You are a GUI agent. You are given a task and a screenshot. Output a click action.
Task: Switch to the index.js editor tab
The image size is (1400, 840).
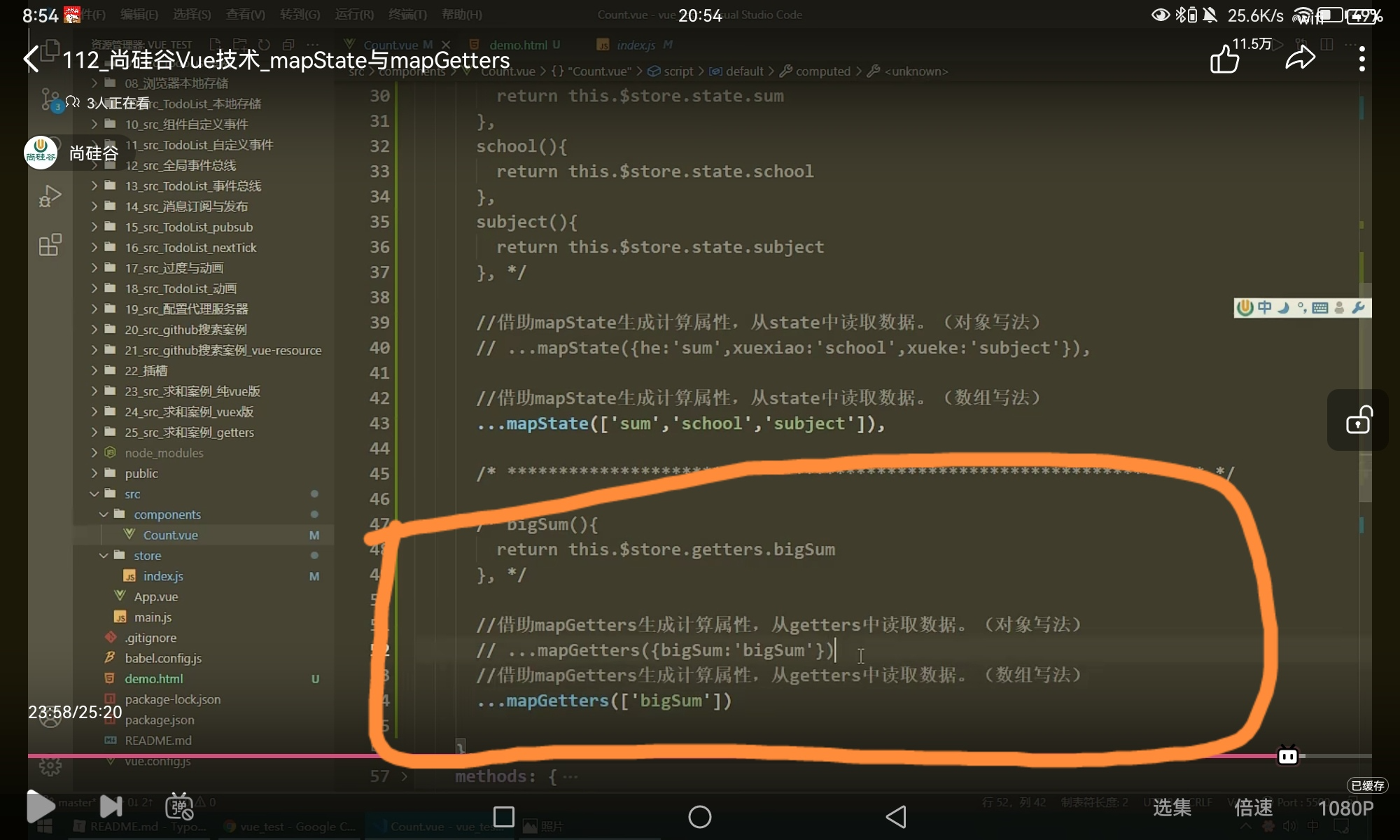click(636, 45)
